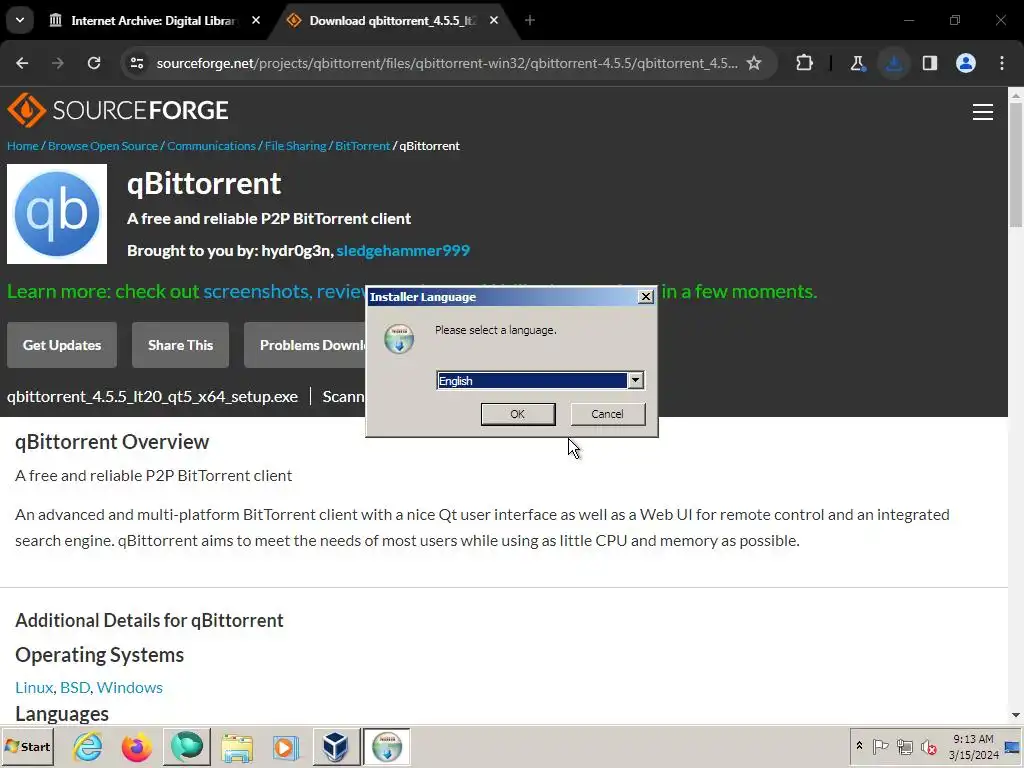
Task: Select the installer taskbar icon
Action: (387, 746)
